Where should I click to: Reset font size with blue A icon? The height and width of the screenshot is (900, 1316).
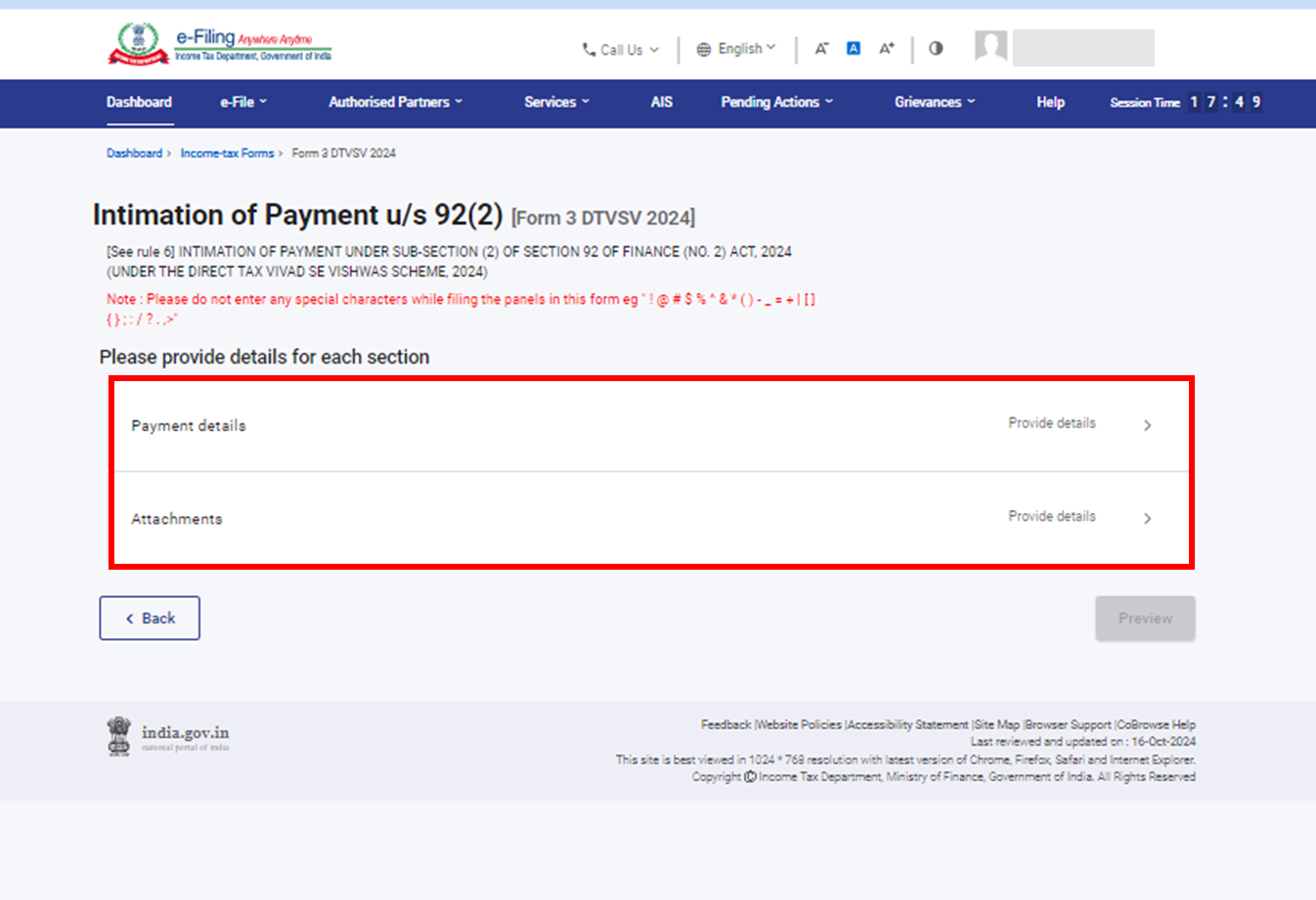(854, 49)
